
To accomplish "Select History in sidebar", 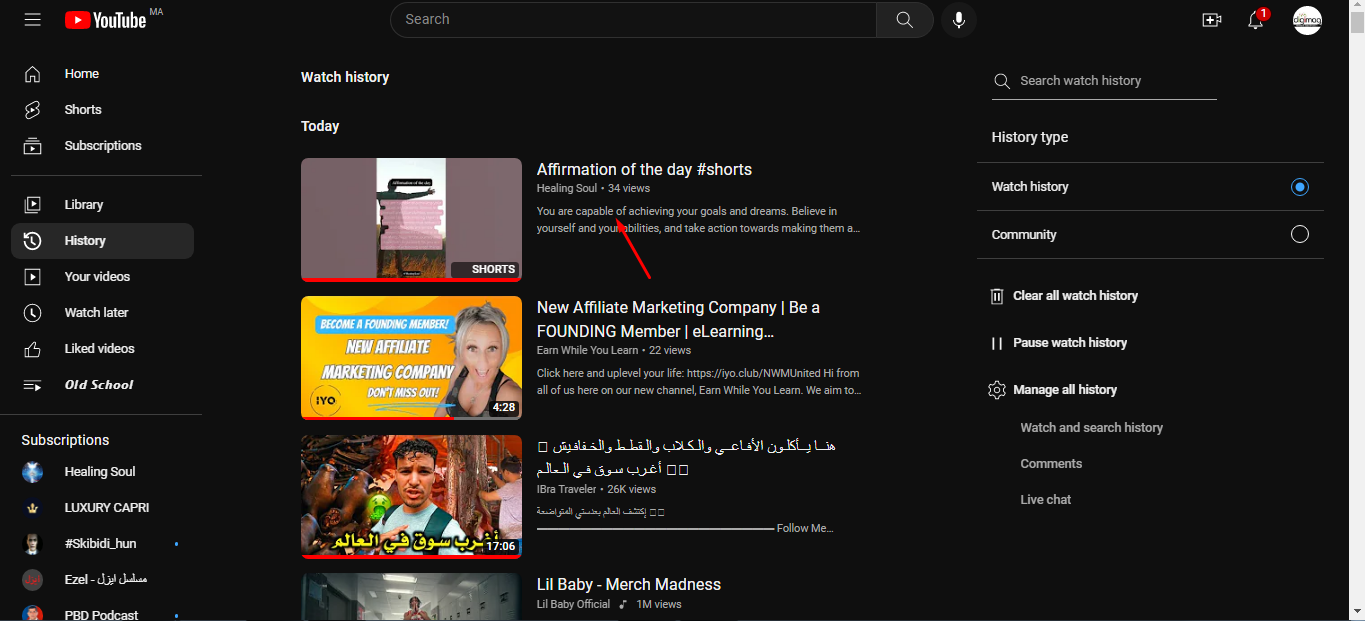I will coord(102,241).
